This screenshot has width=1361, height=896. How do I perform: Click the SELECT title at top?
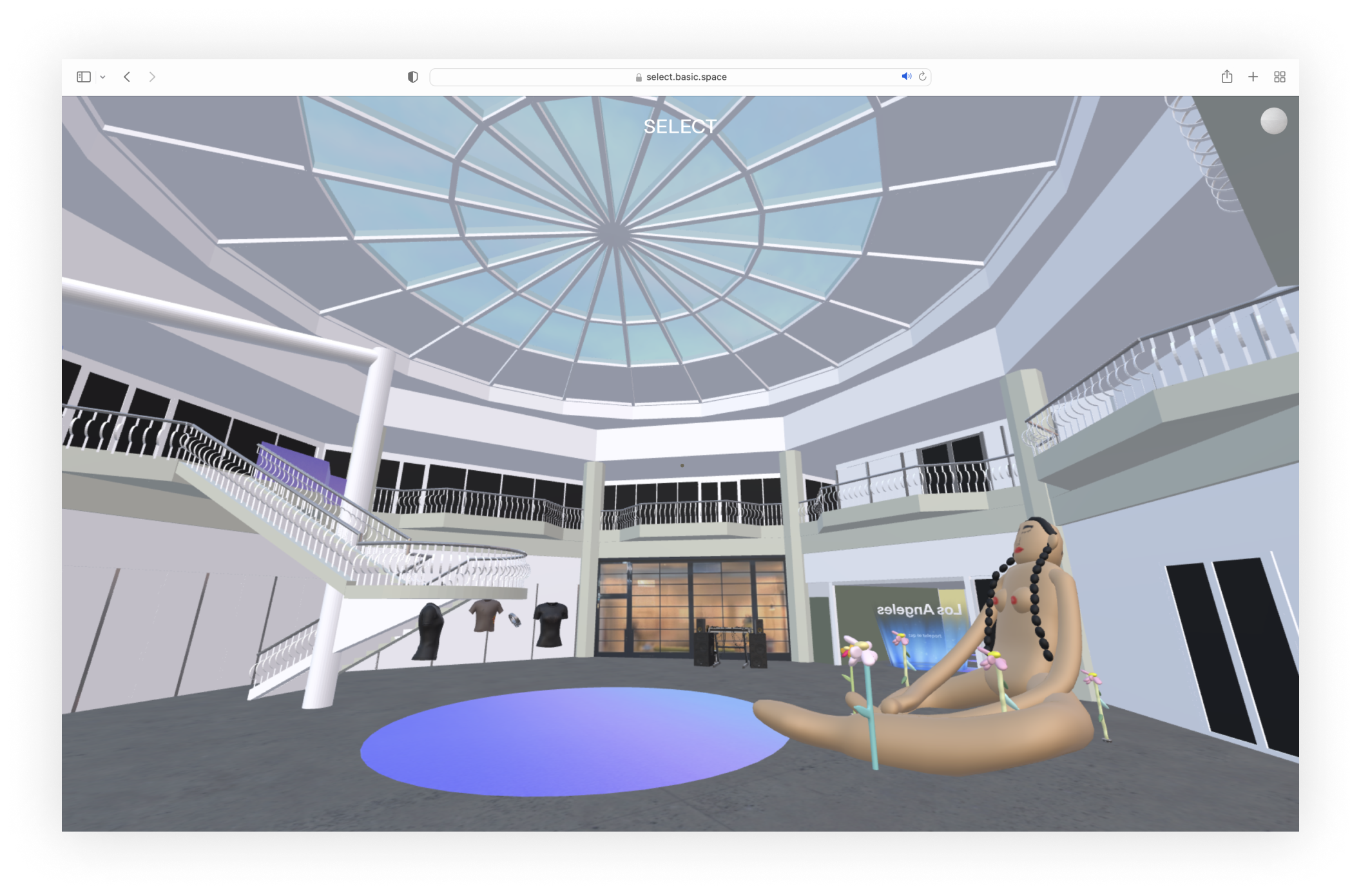pyautogui.click(x=680, y=126)
